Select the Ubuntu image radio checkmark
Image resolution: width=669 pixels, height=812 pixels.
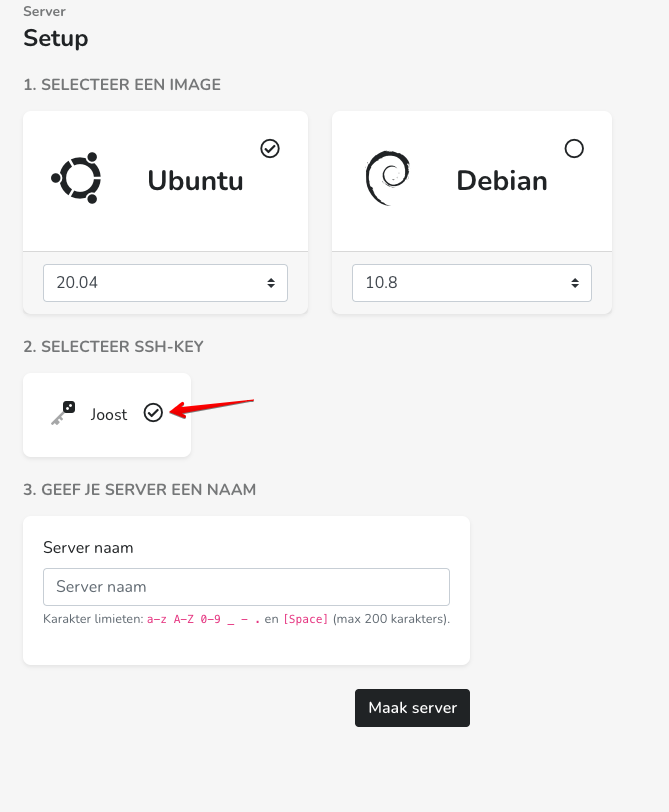click(x=270, y=149)
